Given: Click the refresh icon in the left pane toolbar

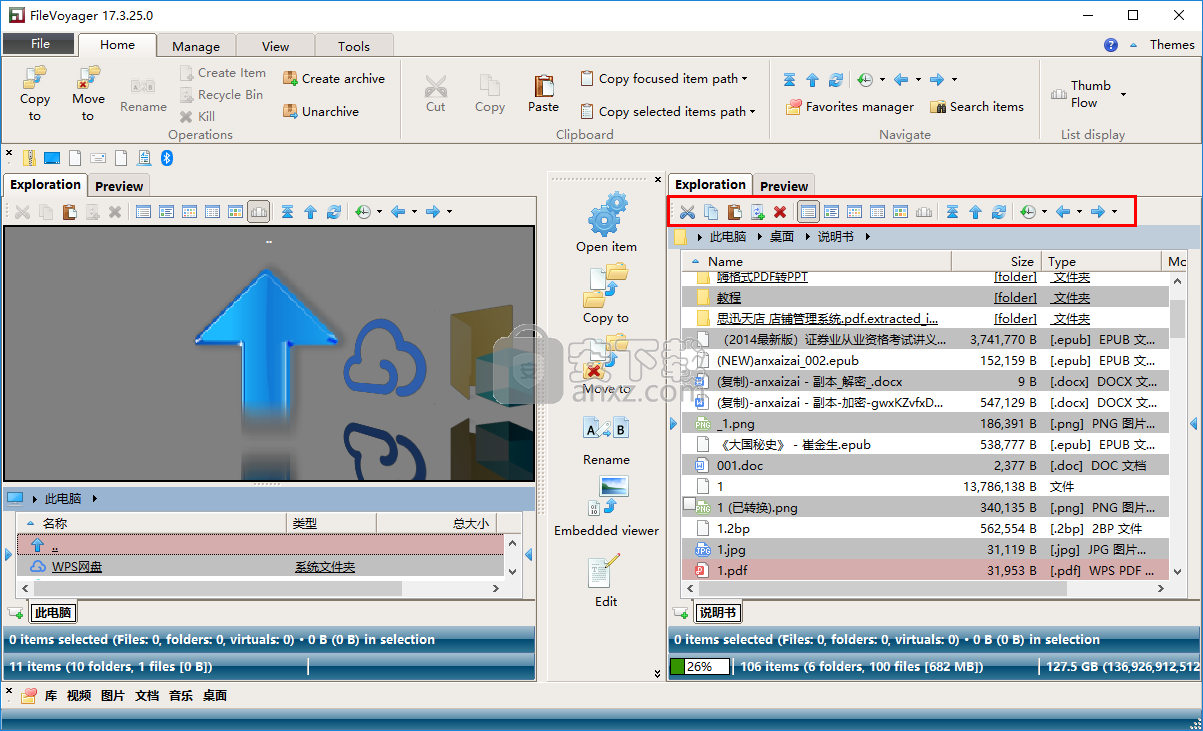Looking at the screenshot, I should [334, 211].
